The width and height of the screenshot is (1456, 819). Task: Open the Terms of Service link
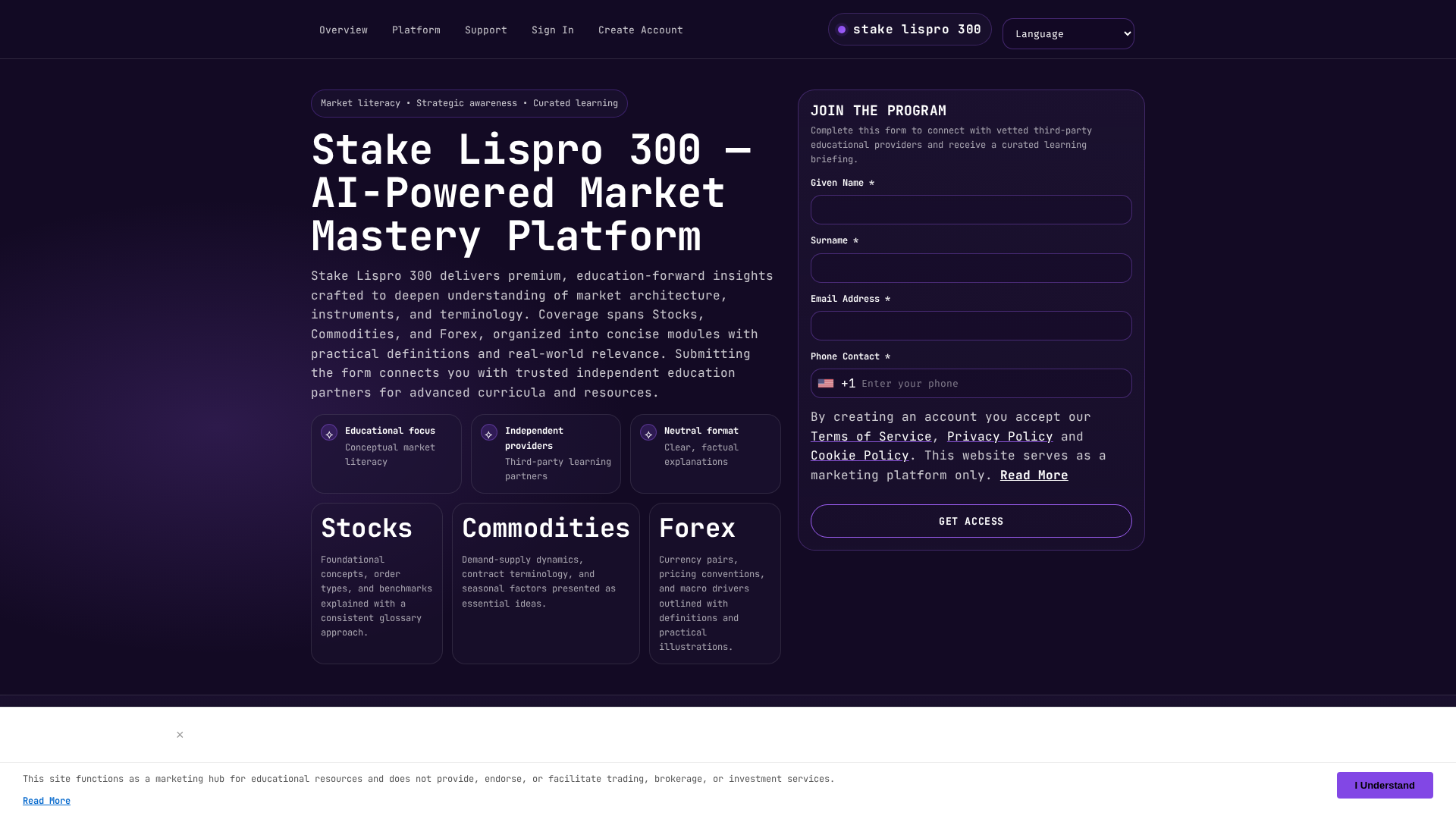[871, 437]
